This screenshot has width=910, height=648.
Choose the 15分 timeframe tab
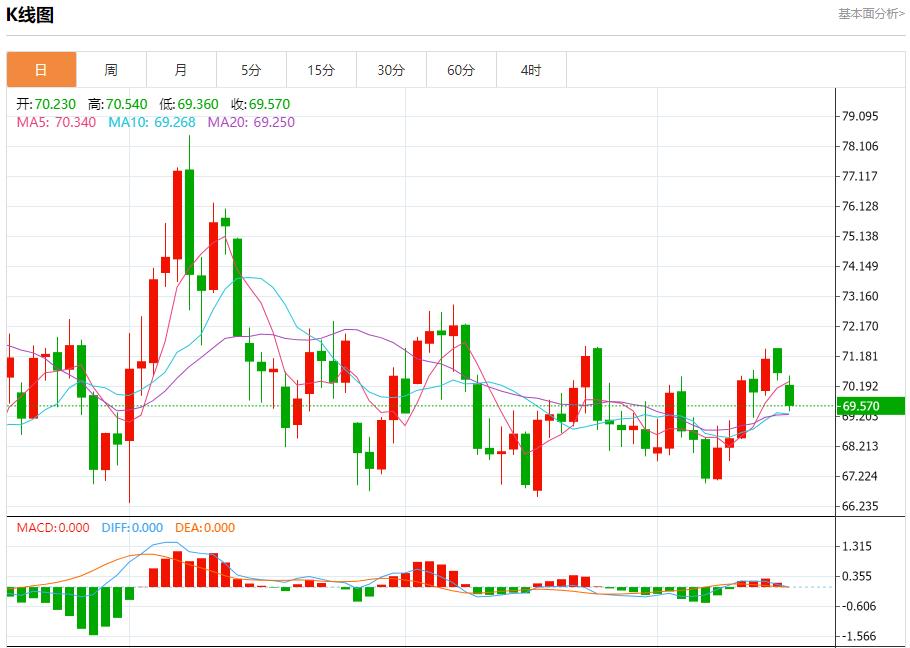tap(321, 70)
